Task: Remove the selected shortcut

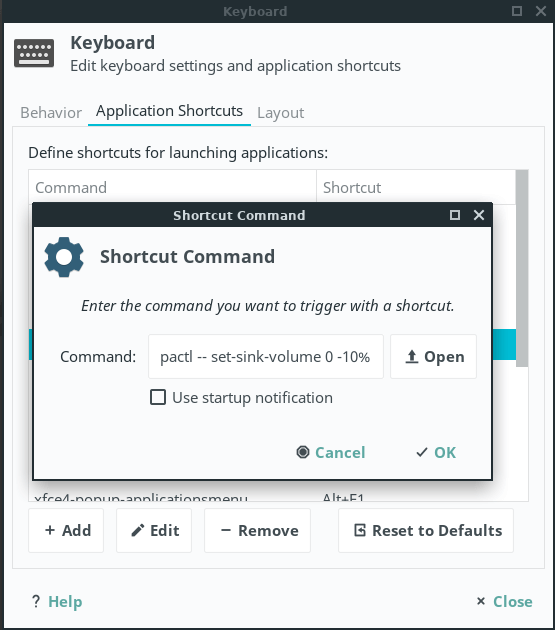Action: point(257,530)
